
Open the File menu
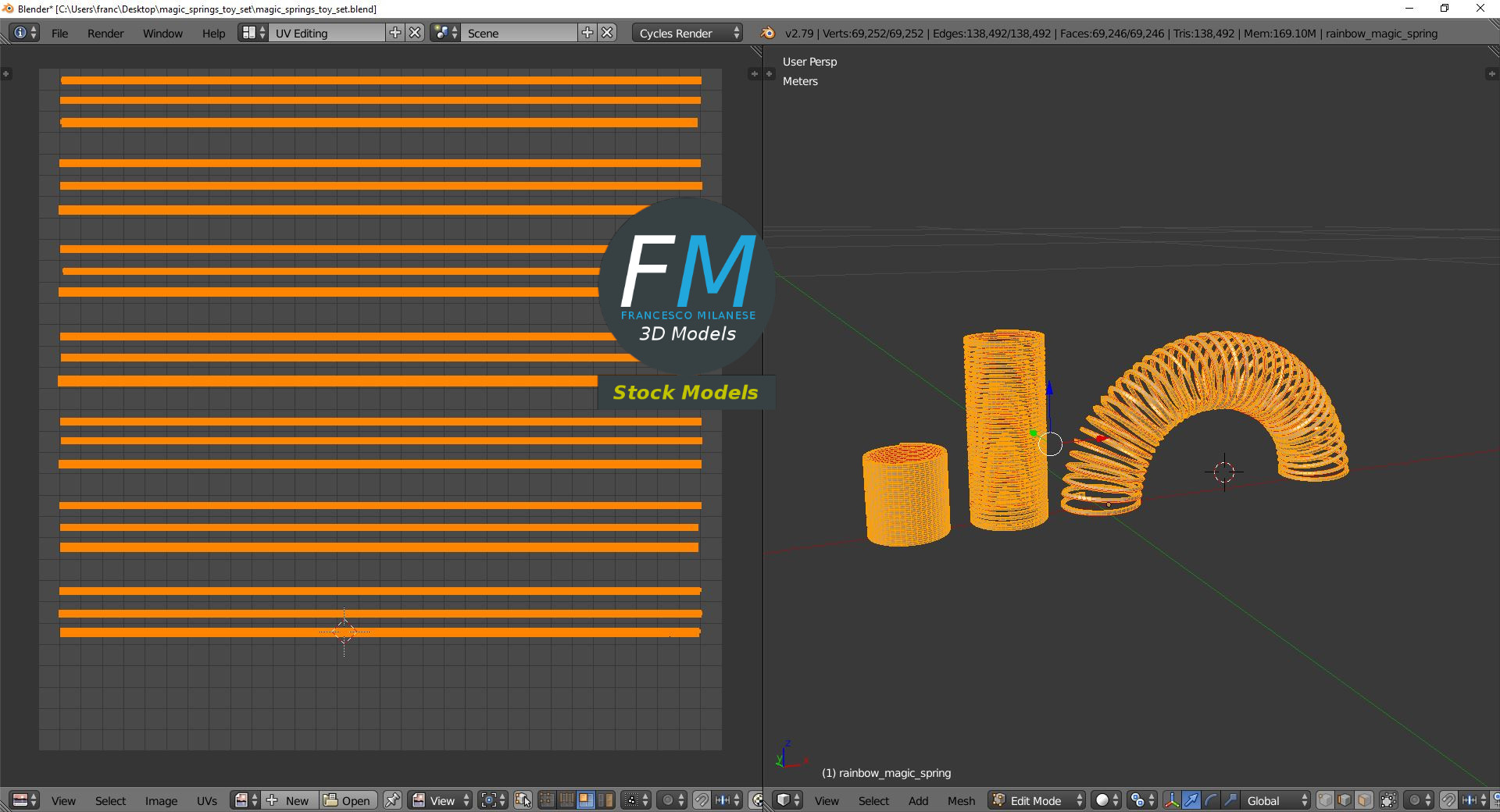(59, 34)
